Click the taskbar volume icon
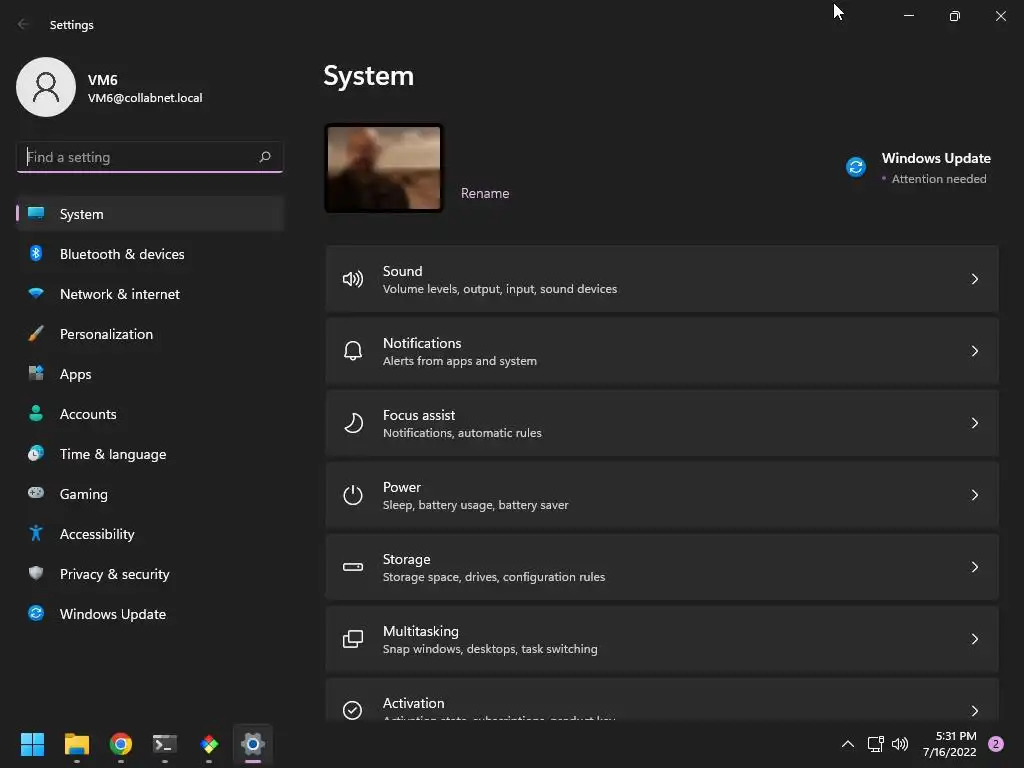 click(x=900, y=744)
